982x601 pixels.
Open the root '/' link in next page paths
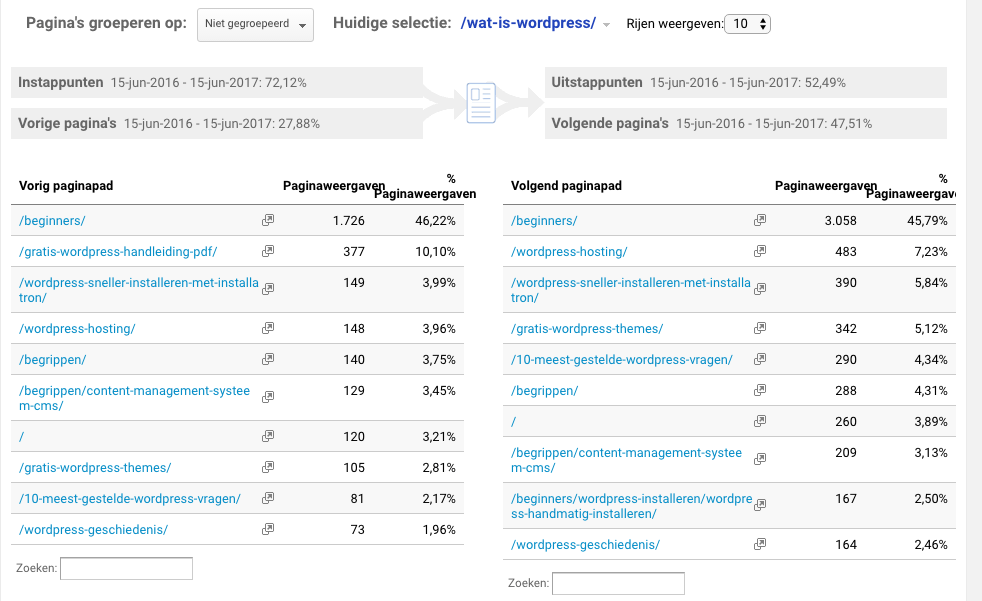tap(514, 421)
